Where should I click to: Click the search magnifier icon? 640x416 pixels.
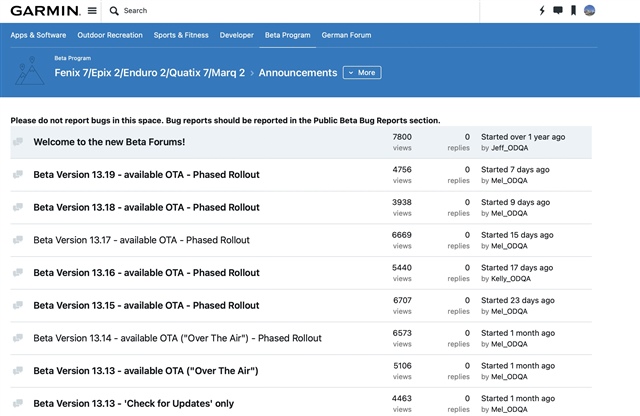[114, 11]
